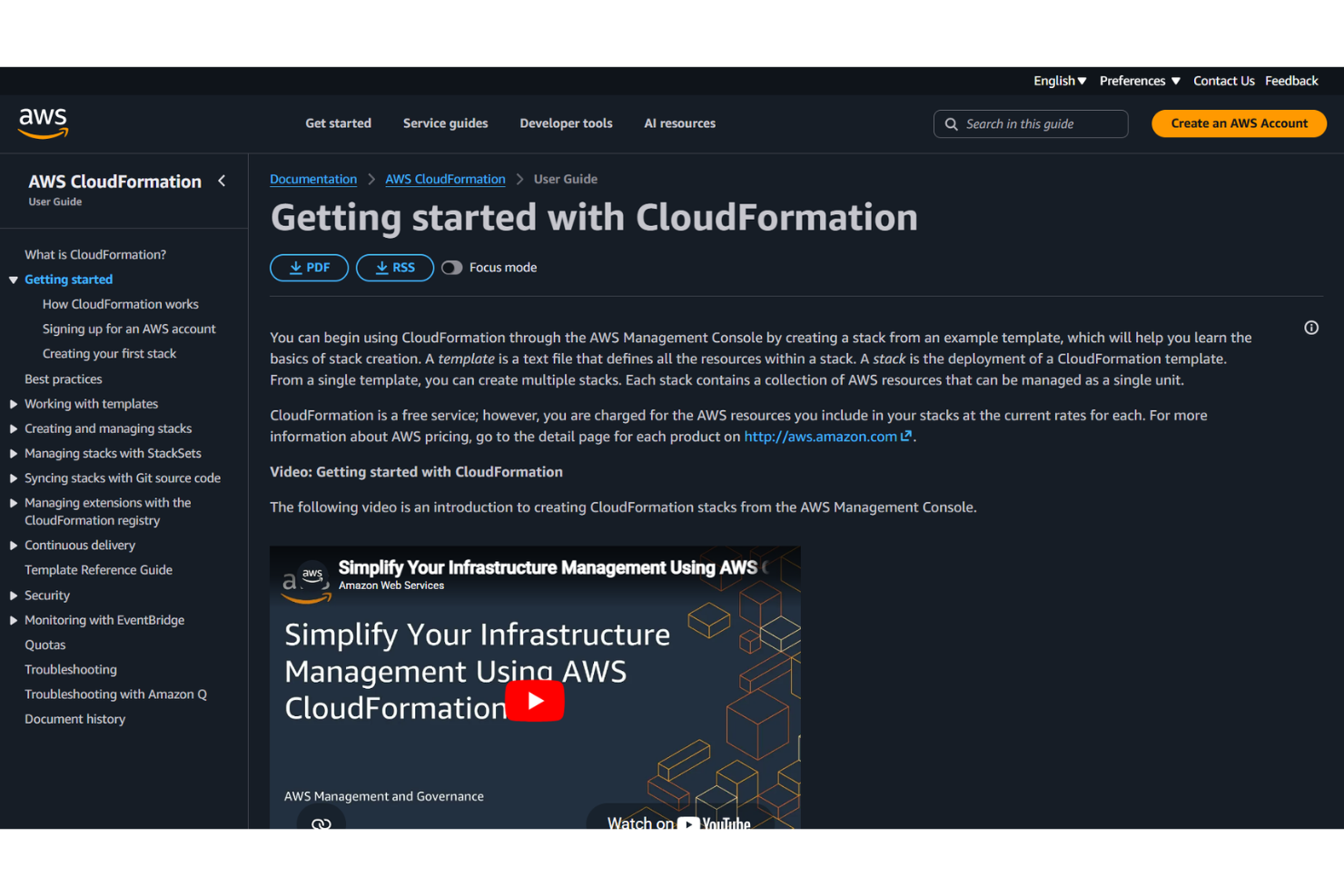Click the AWS CloudFormation sidebar title
The image size is (1344, 896).
pos(114,182)
